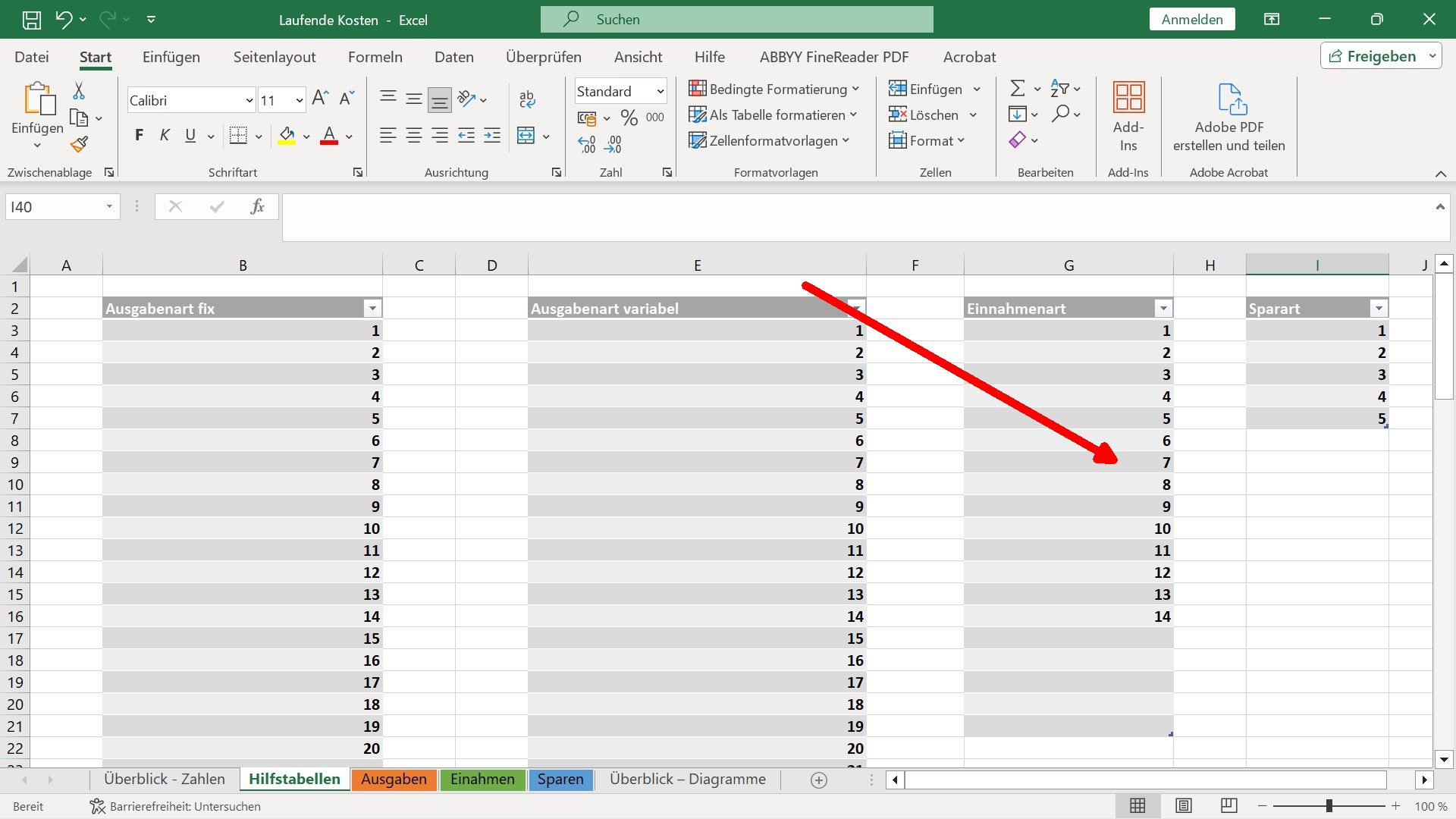The width and height of the screenshot is (1456, 819).
Task: Switch to Page Layout view in status bar
Action: [x=1183, y=806]
